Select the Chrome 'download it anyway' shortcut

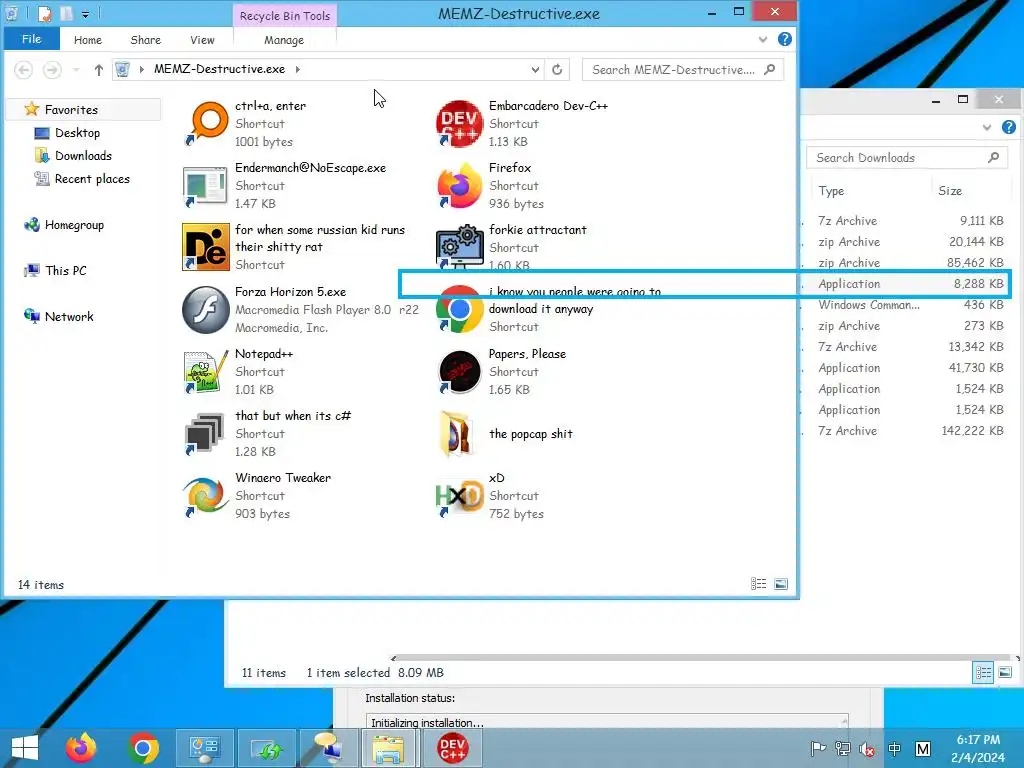pos(460,311)
